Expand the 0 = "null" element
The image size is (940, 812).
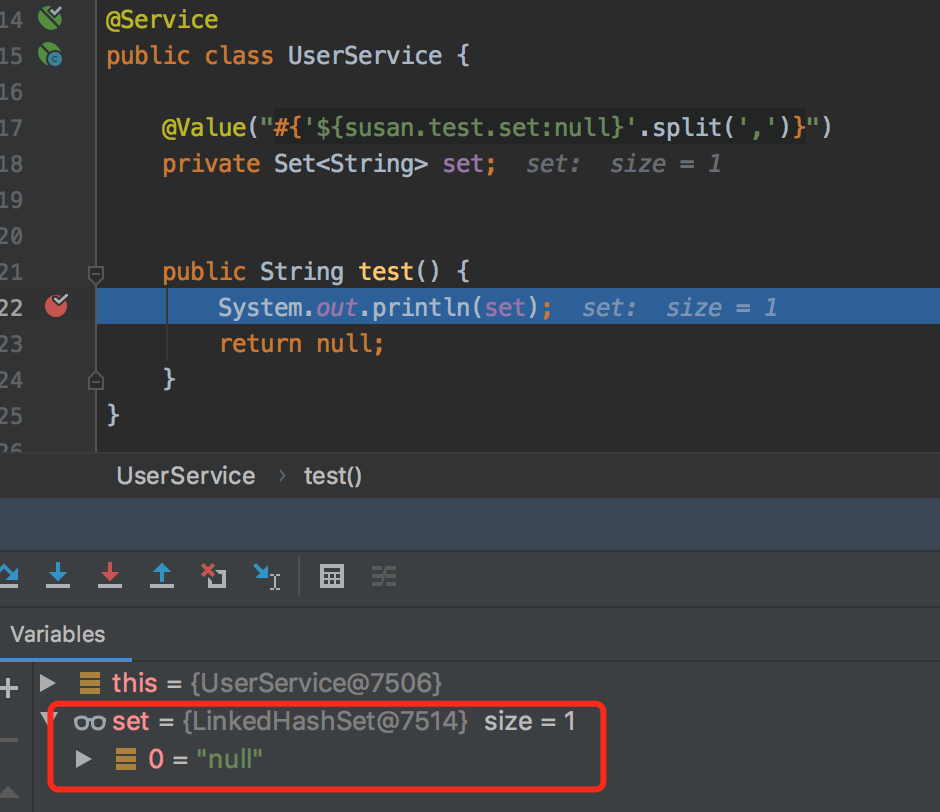point(84,759)
